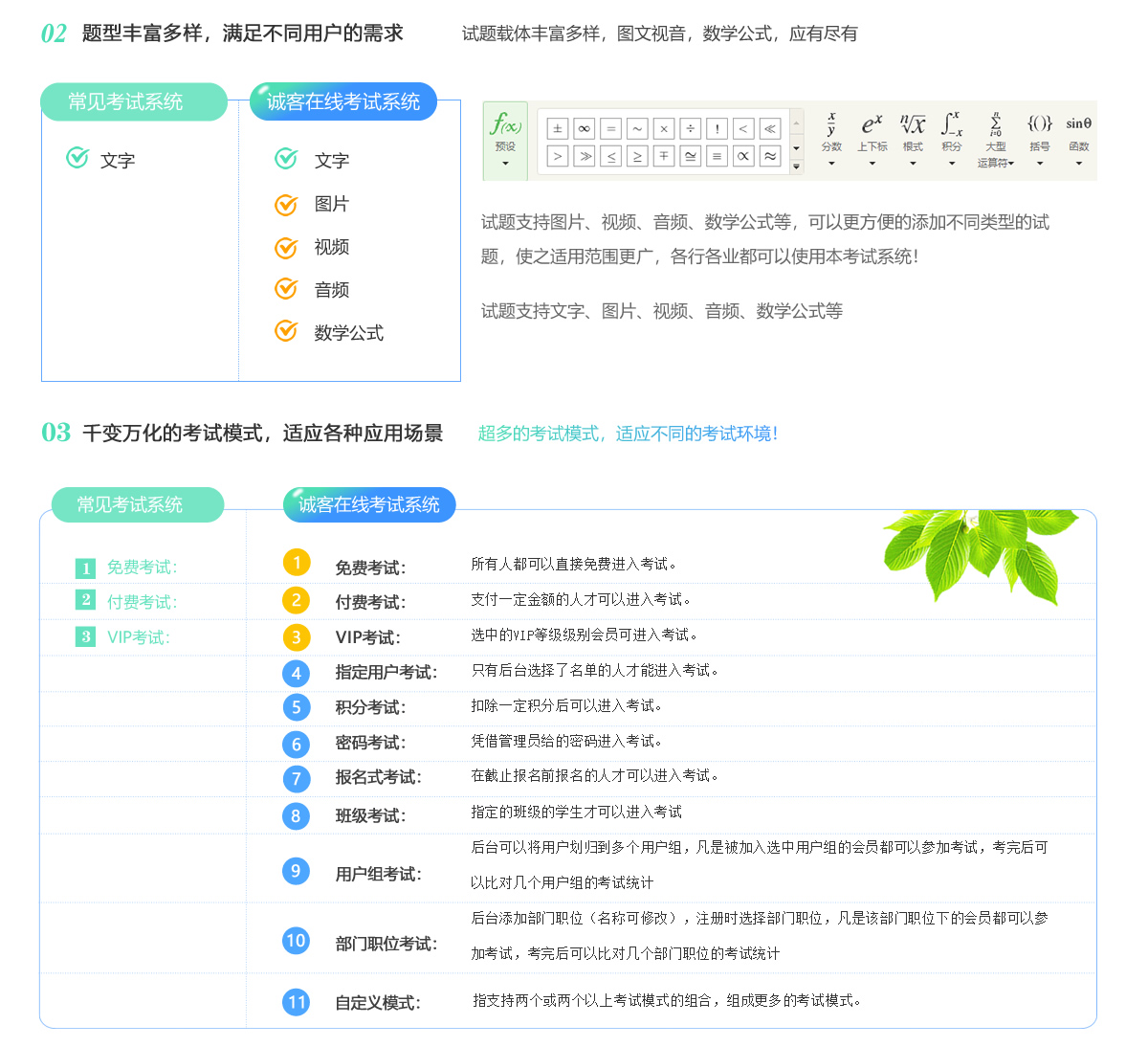Insert the much-greater-than ≫ symbol

point(585,155)
